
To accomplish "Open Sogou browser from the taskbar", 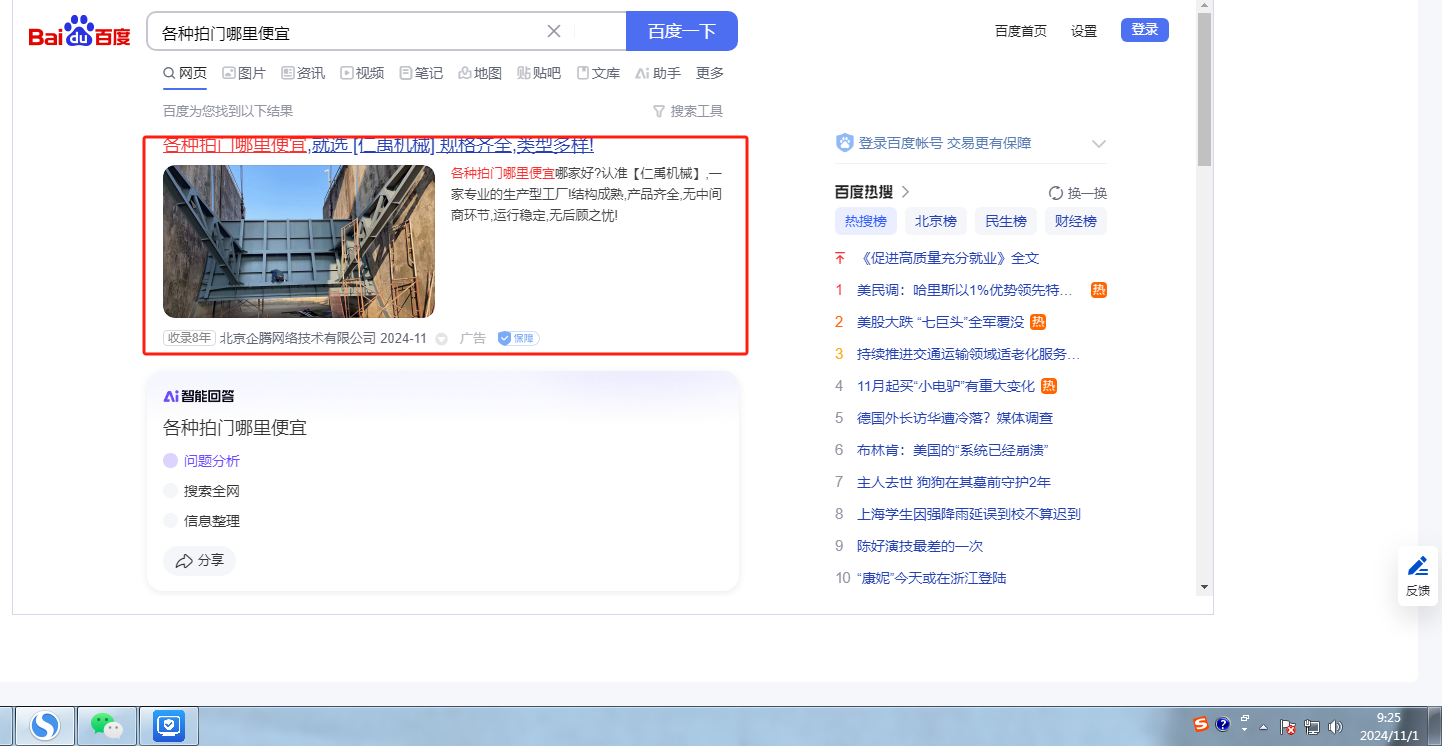I will [44, 725].
